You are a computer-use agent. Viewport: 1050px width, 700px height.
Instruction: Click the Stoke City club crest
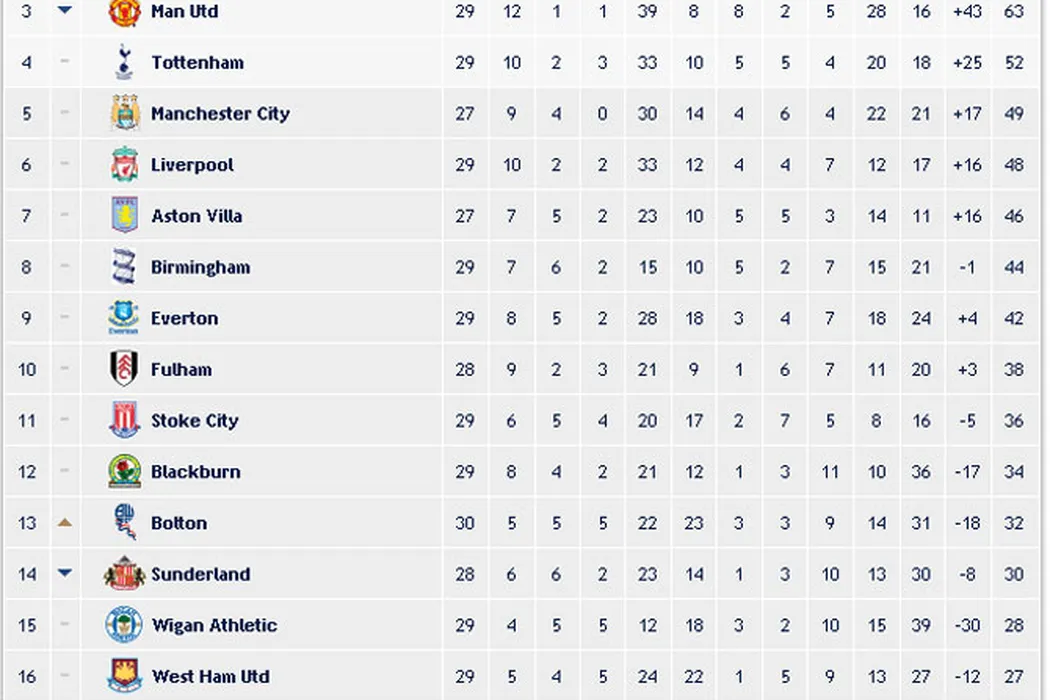[x=124, y=420]
